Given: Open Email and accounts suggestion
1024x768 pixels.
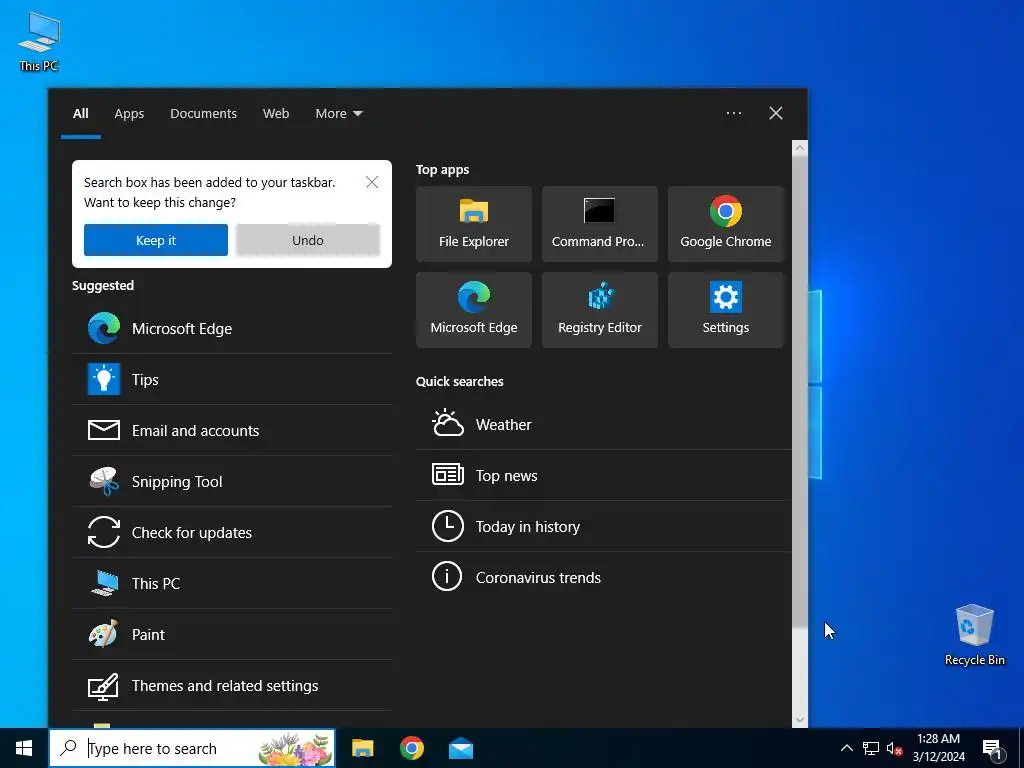Looking at the screenshot, I should (x=232, y=430).
